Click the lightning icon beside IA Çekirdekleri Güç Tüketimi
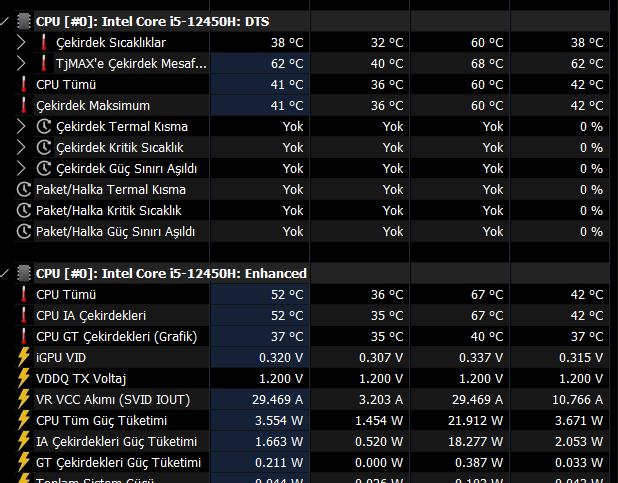Screen dimensions: 618x483 click(x=24, y=441)
